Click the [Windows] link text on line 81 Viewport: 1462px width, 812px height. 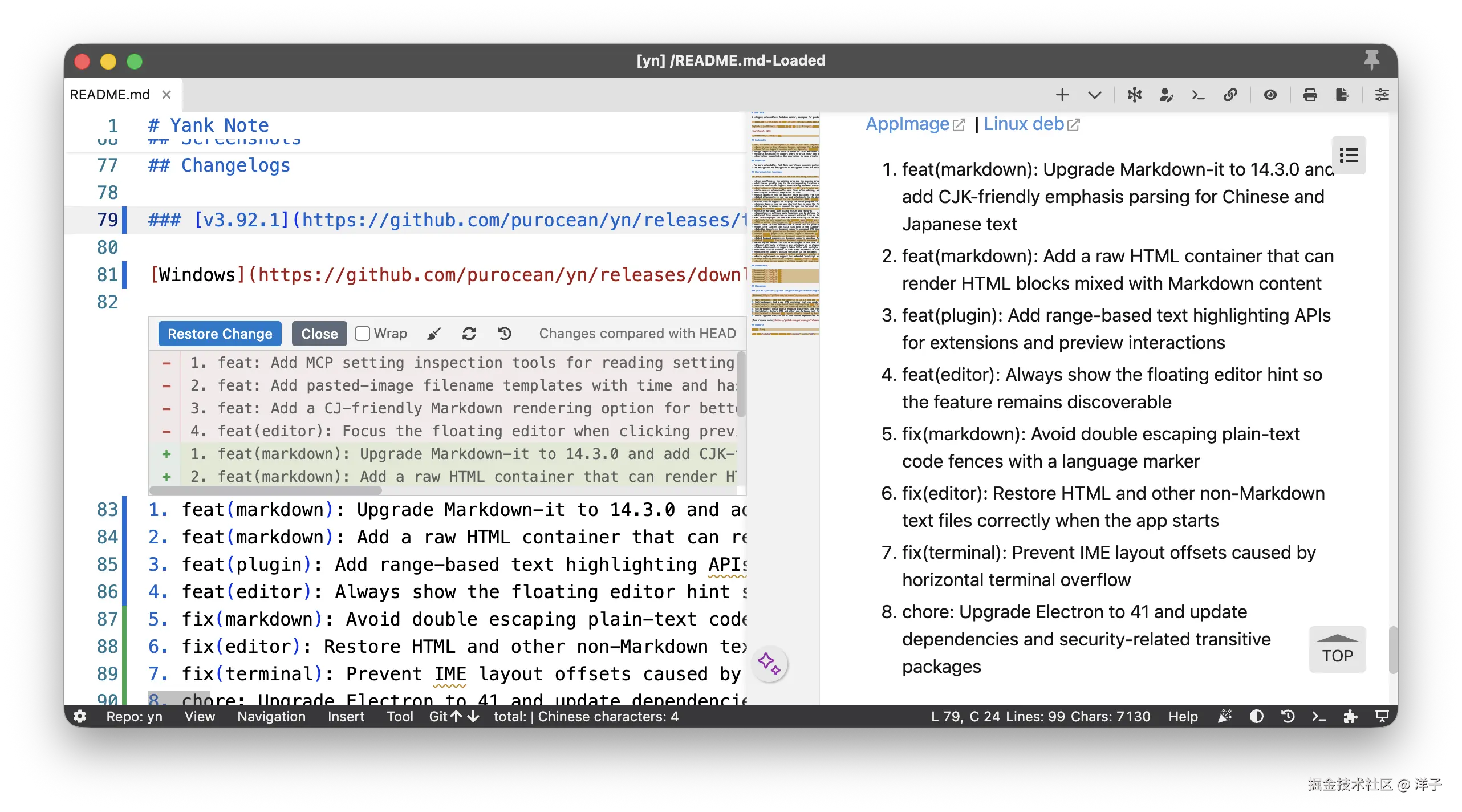[197, 275]
